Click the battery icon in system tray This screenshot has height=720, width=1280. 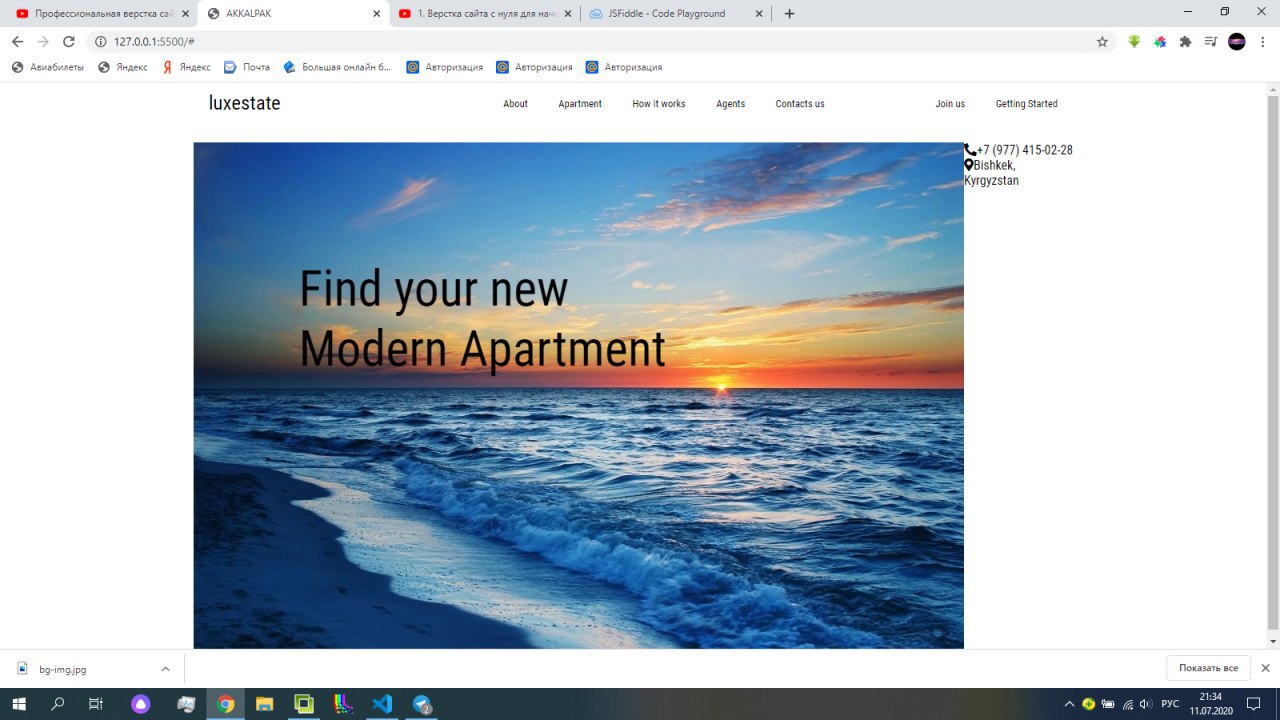click(1108, 704)
